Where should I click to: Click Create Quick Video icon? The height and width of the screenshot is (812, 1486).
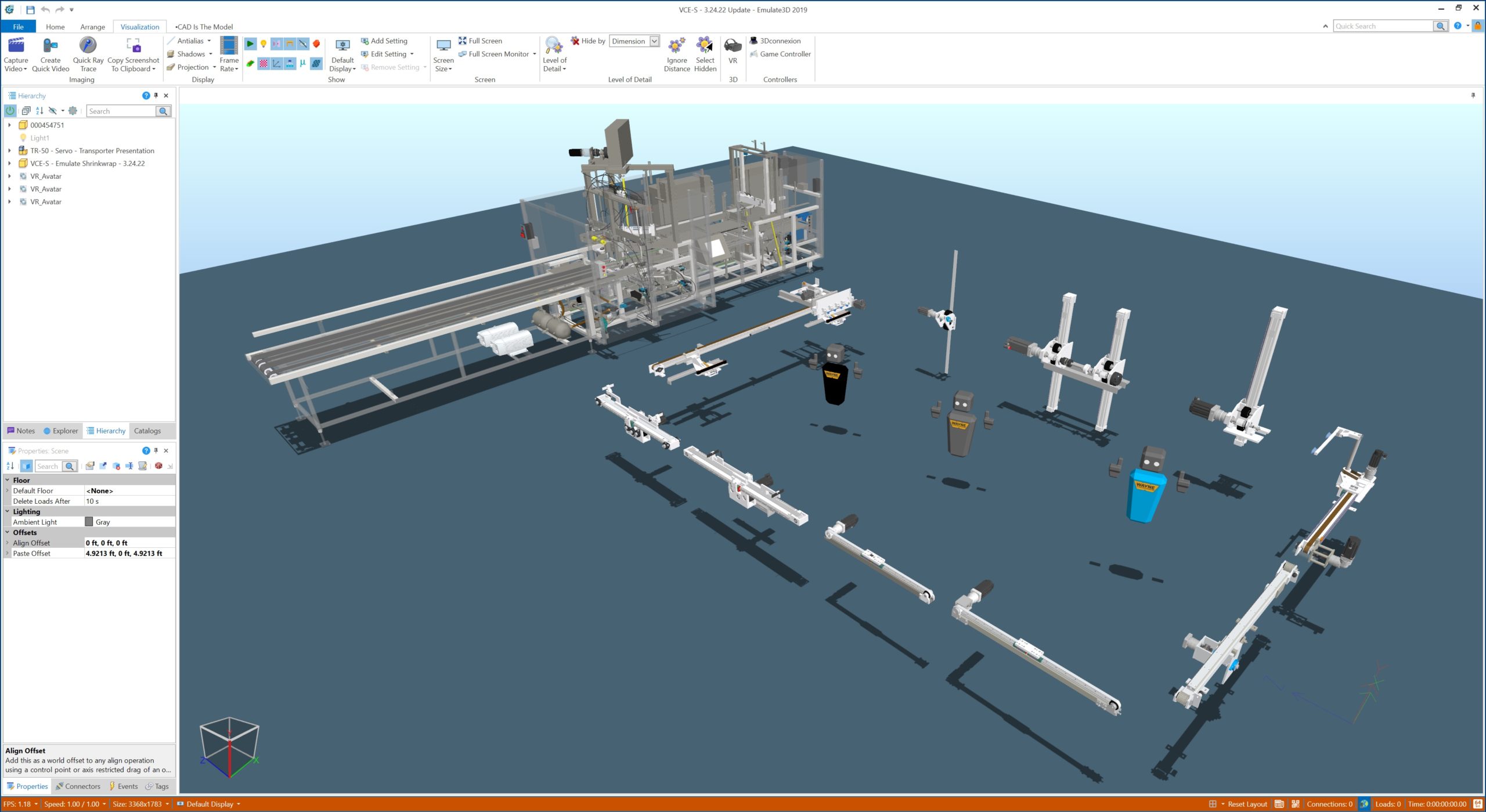(51, 45)
